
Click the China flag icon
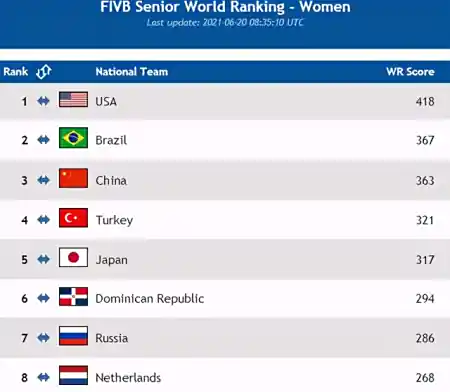point(73,178)
